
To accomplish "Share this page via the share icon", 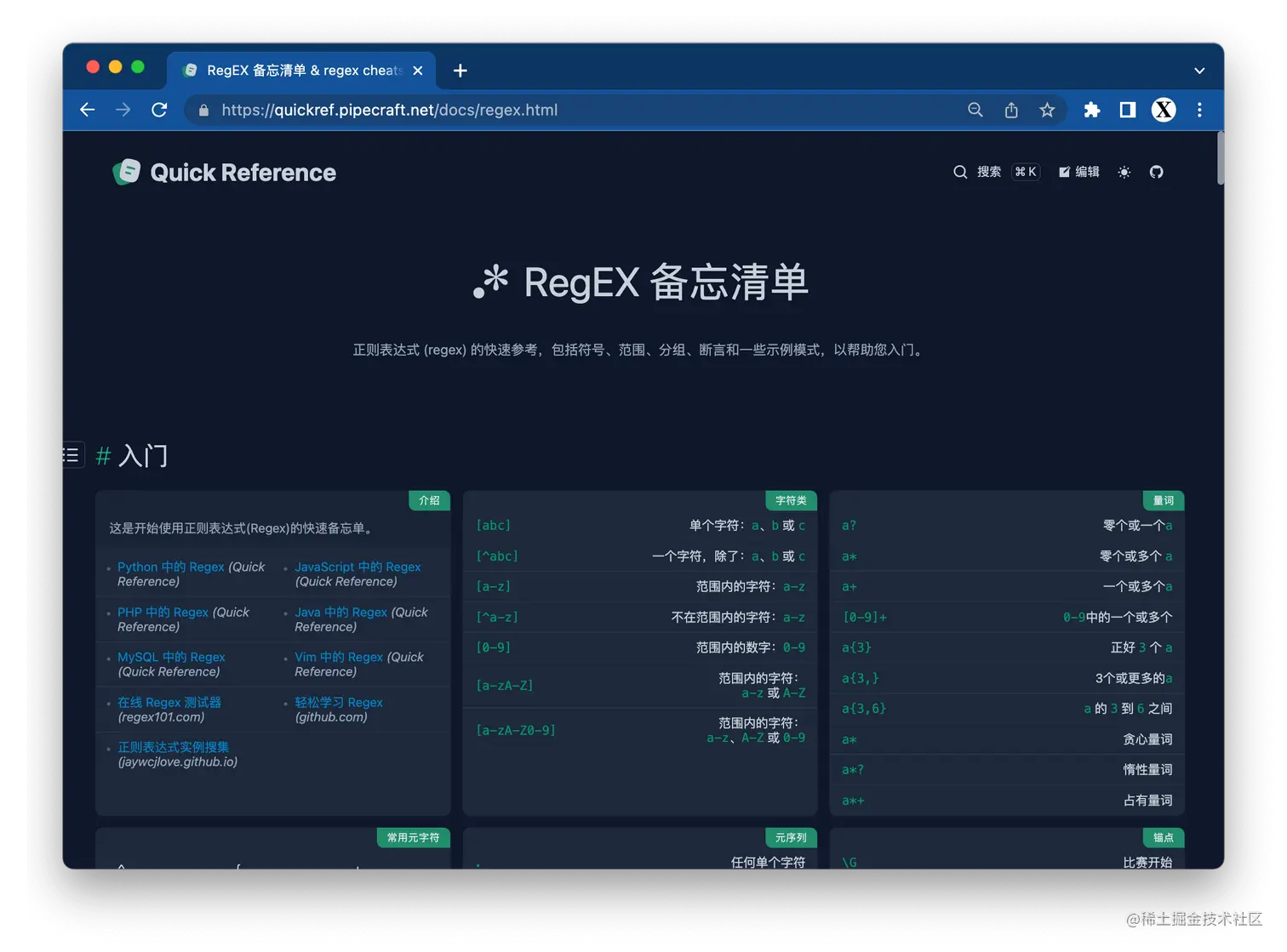I will (x=1011, y=110).
